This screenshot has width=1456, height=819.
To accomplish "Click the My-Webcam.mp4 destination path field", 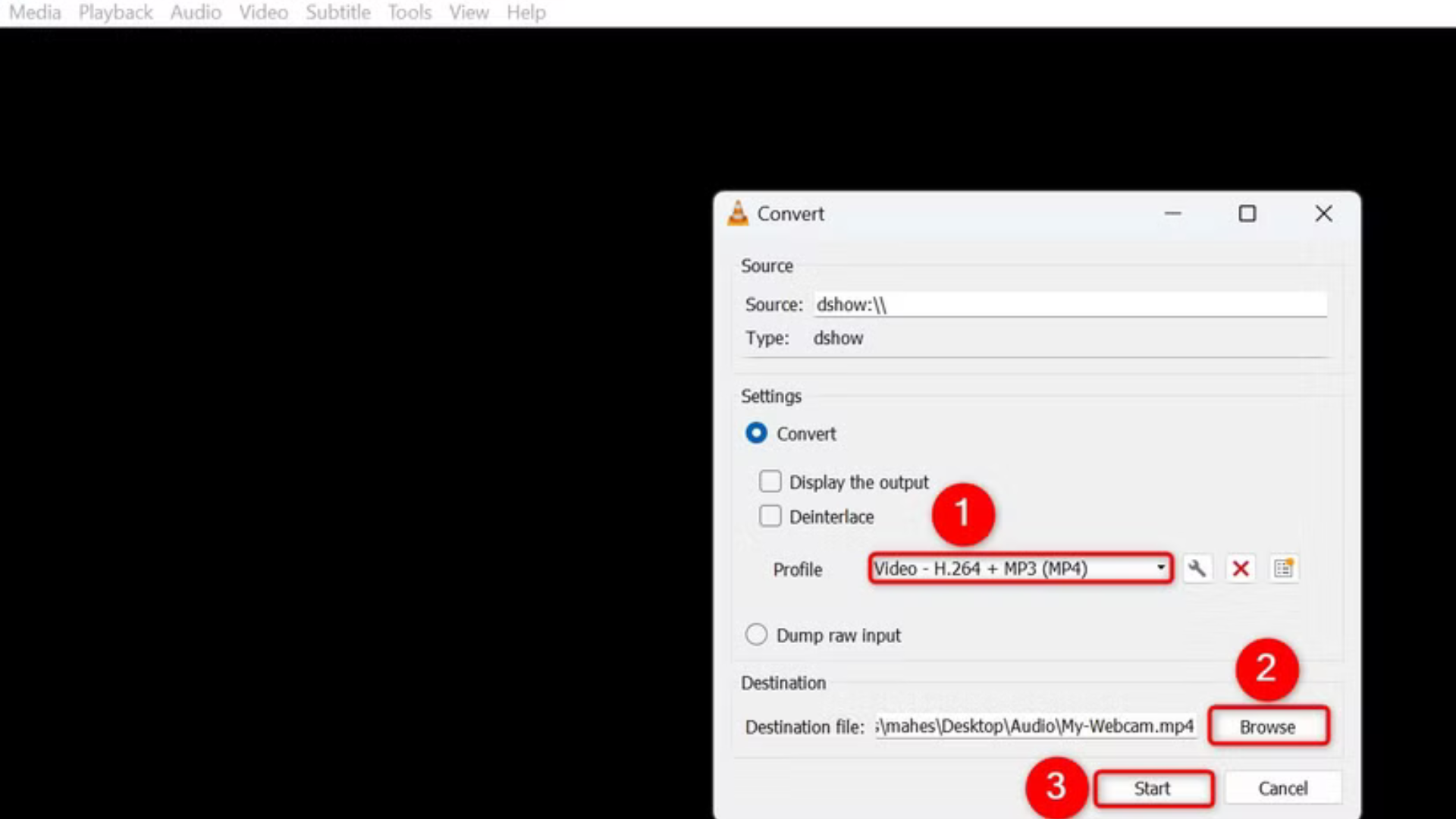I will click(1035, 726).
